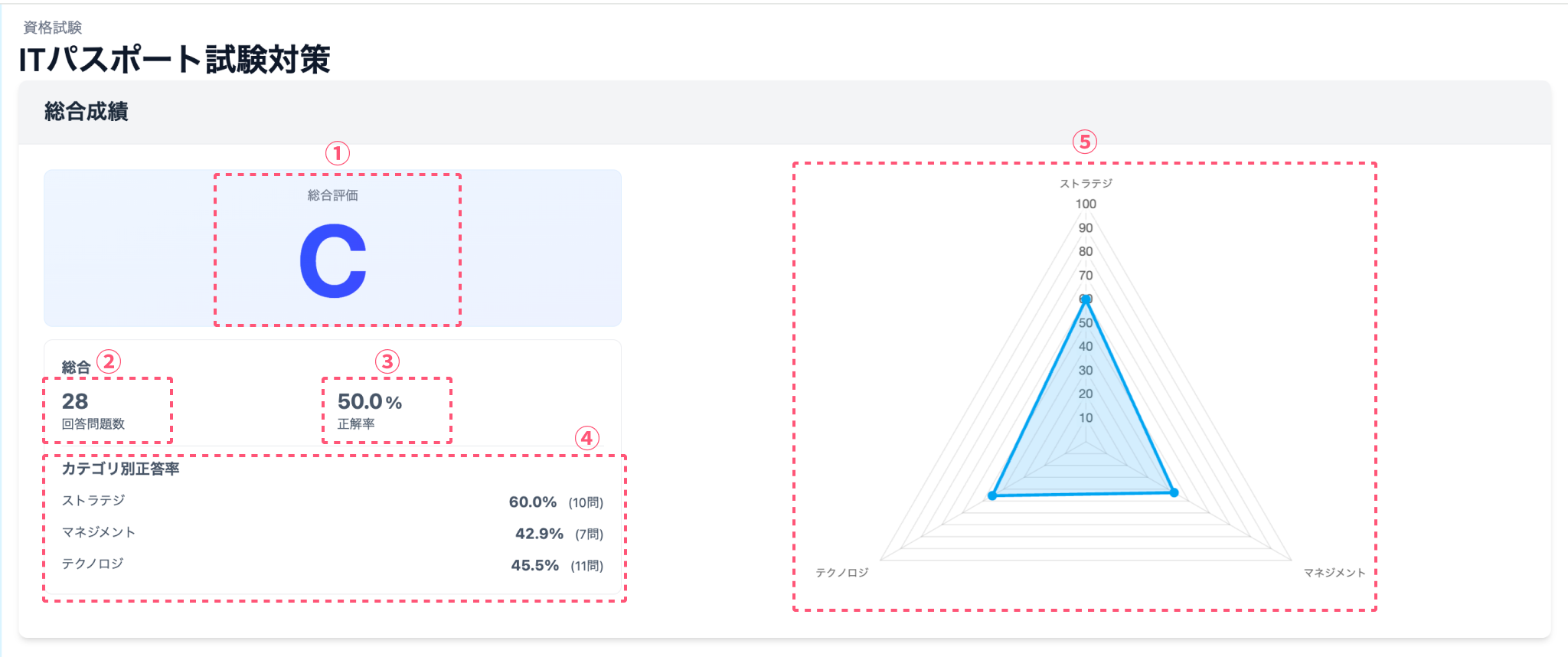Click the circled number 4 annotation marker
This screenshot has height=657, width=1568.
click(x=586, y=438)
